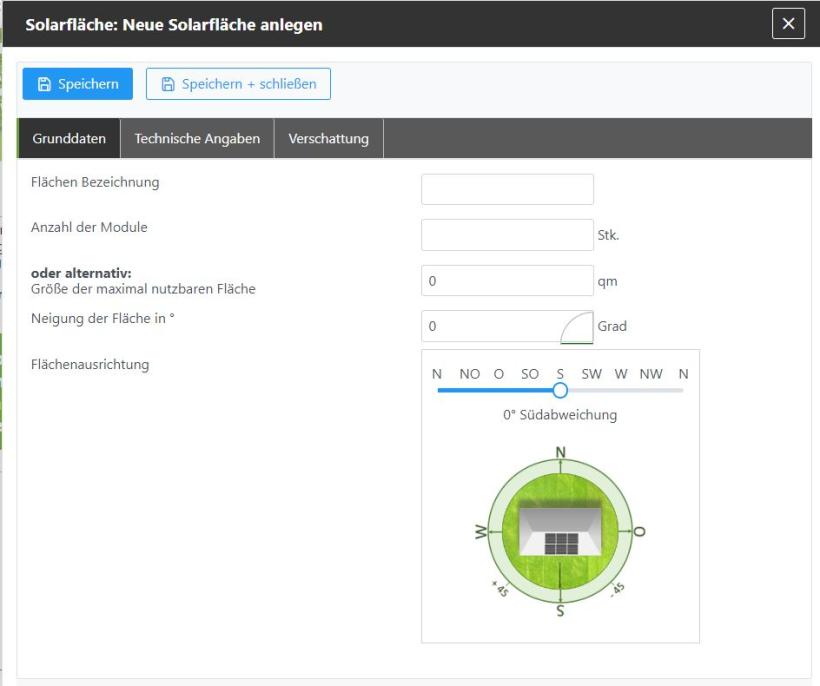Screen dimensions: 820x686
Task: Click the NW mark on orientation slider
Action: (651, 374)
